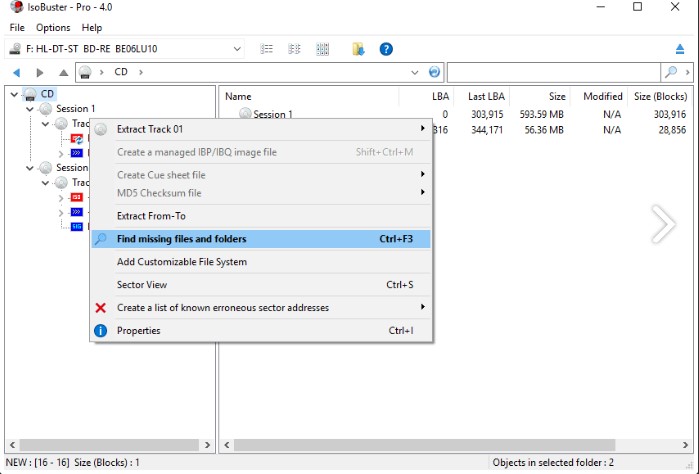Click right pane horizontal scrollbar thumb
Viewport: 699px width, 474px height.
pos(425,445)
